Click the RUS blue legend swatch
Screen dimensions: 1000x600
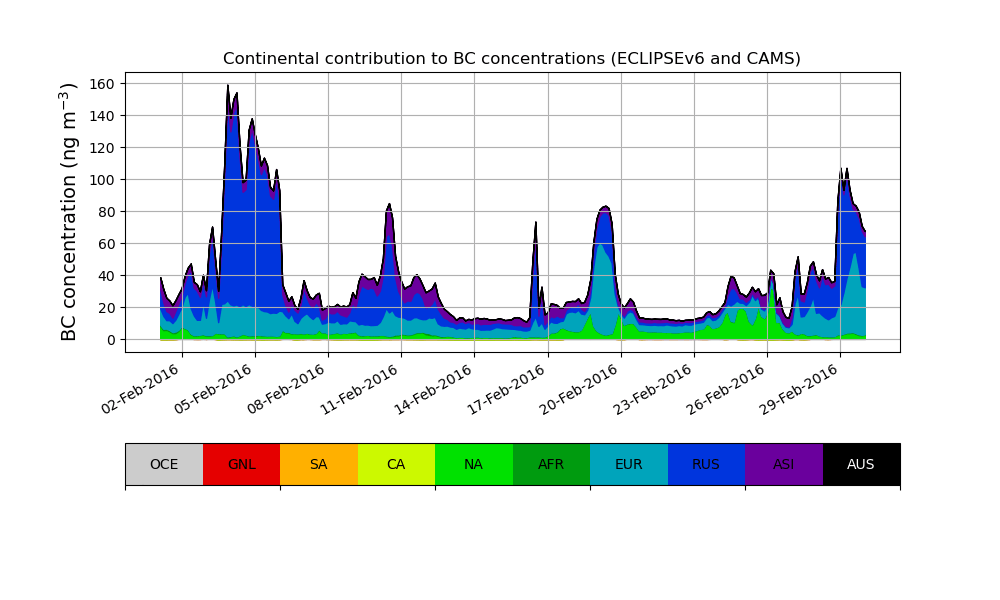point(706,464)
